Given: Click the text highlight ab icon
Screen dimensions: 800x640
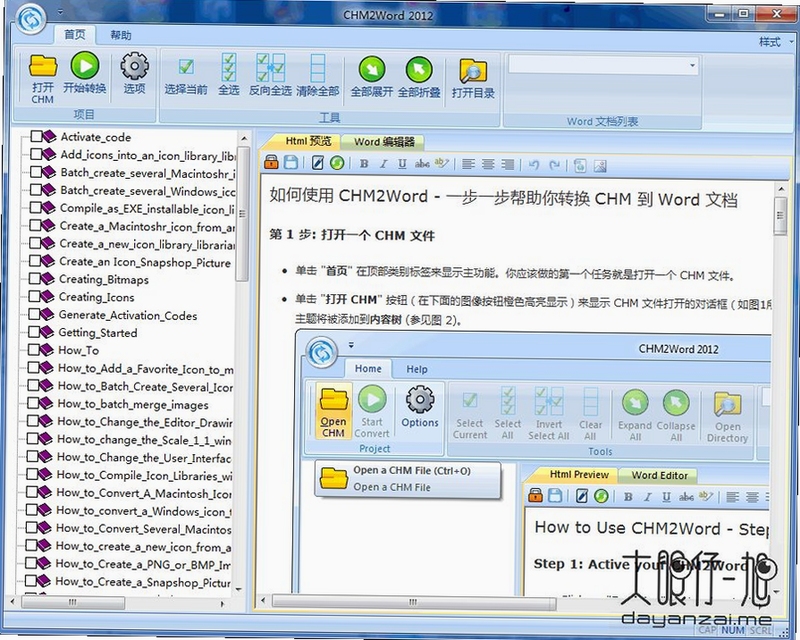Looking at the screenshot, I should pyautogui.click(x=441, y=163).
